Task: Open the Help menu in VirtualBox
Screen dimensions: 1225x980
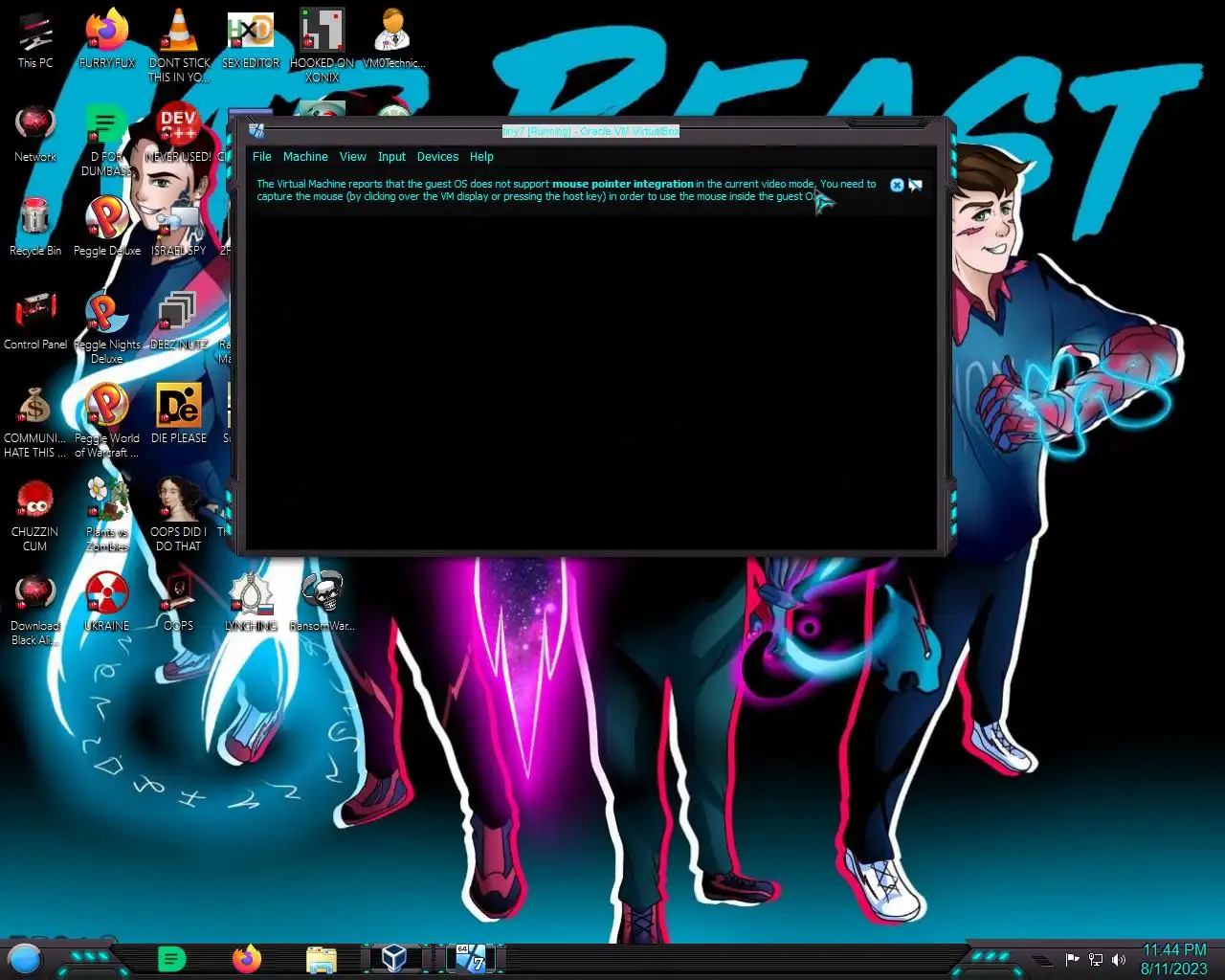Action: click(x=481, y=157)
